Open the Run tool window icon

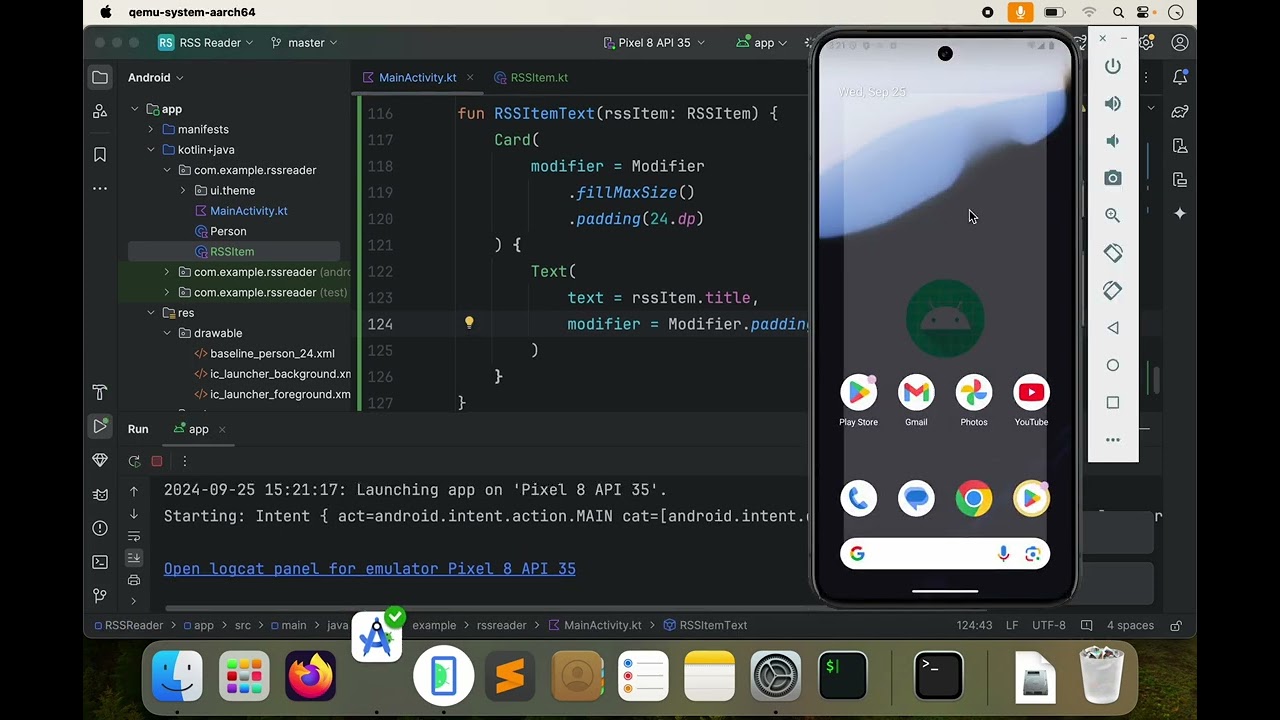coord(100,426)
